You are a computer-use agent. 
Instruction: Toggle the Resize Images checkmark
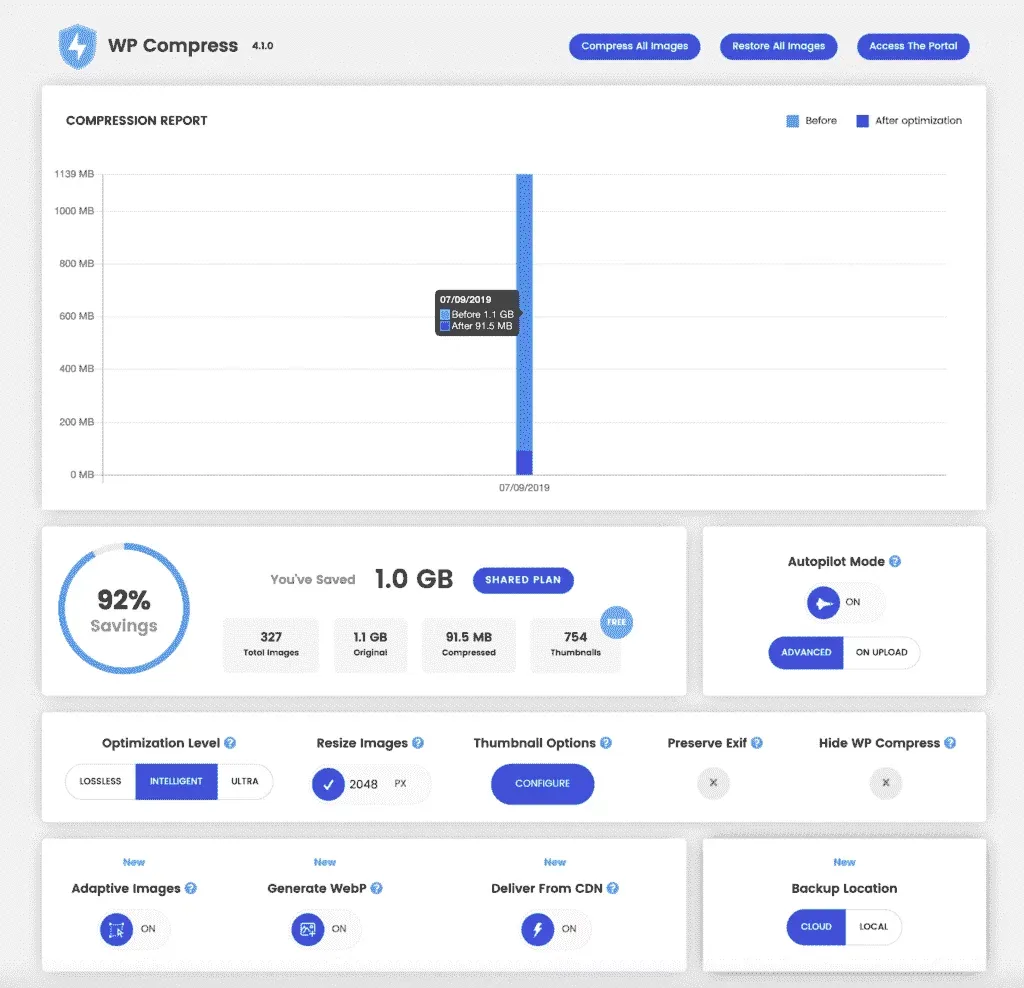328,784
